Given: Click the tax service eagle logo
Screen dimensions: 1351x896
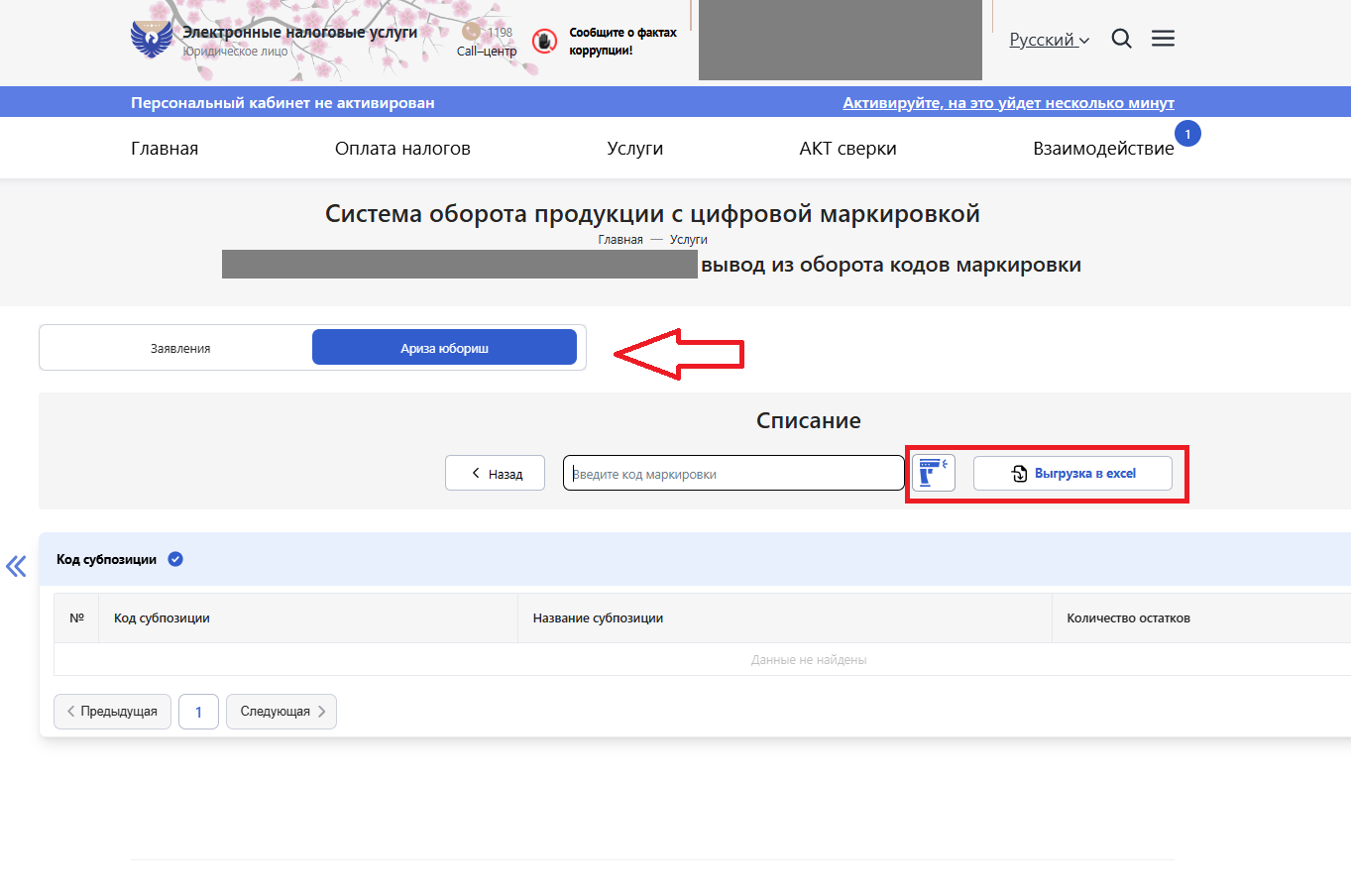Looking at the screenshot, I should (x=152, y=40).
